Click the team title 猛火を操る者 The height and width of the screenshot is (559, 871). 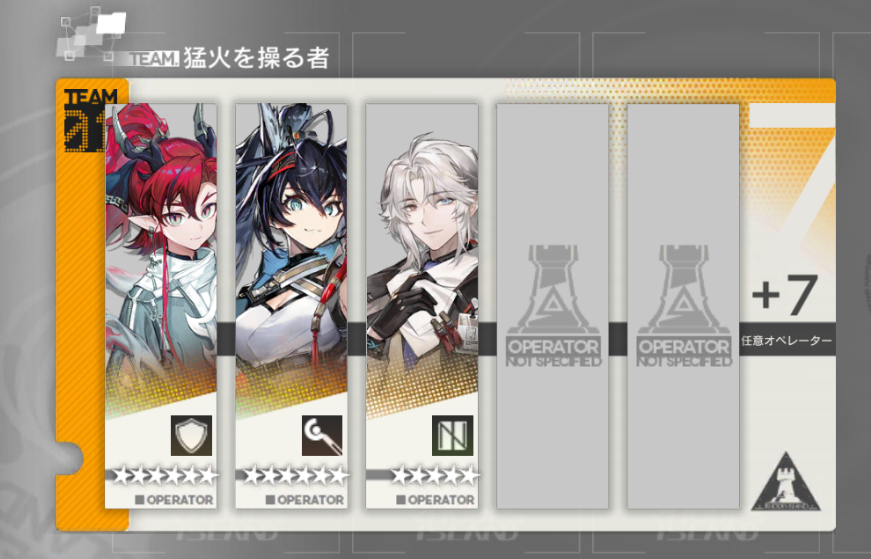click(x=257, y=58)
